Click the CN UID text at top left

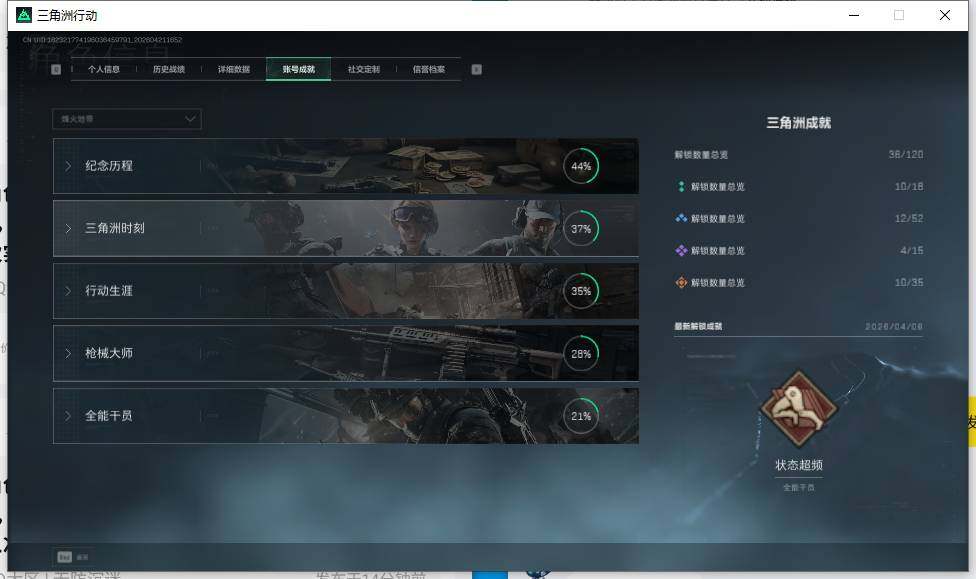(102, 40)
